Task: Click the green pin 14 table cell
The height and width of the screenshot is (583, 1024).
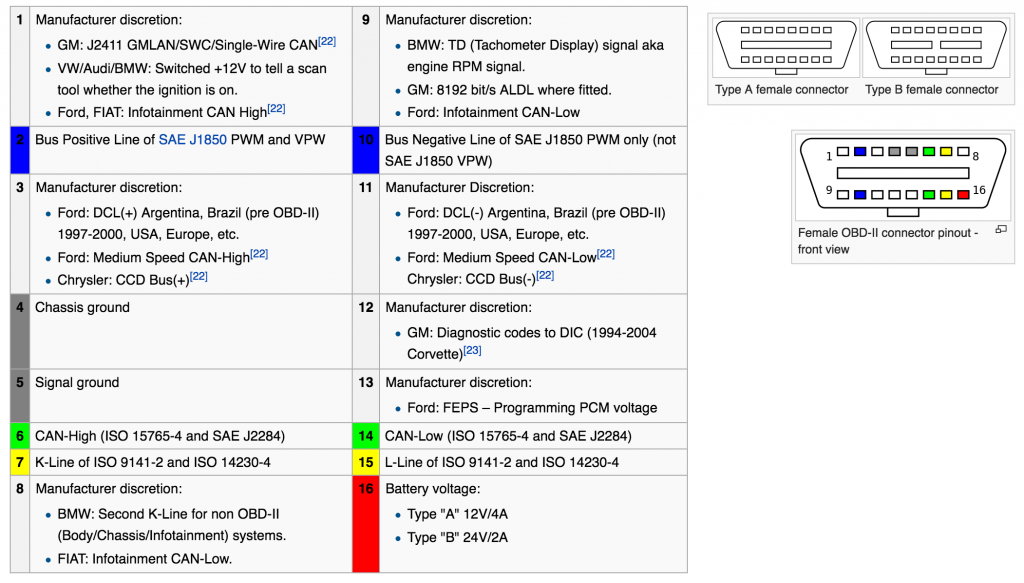Action: click(366, 436)
